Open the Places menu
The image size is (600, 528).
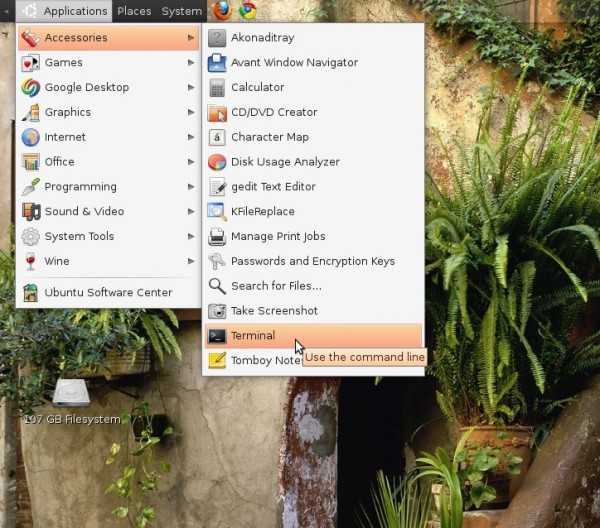[134, 11]
